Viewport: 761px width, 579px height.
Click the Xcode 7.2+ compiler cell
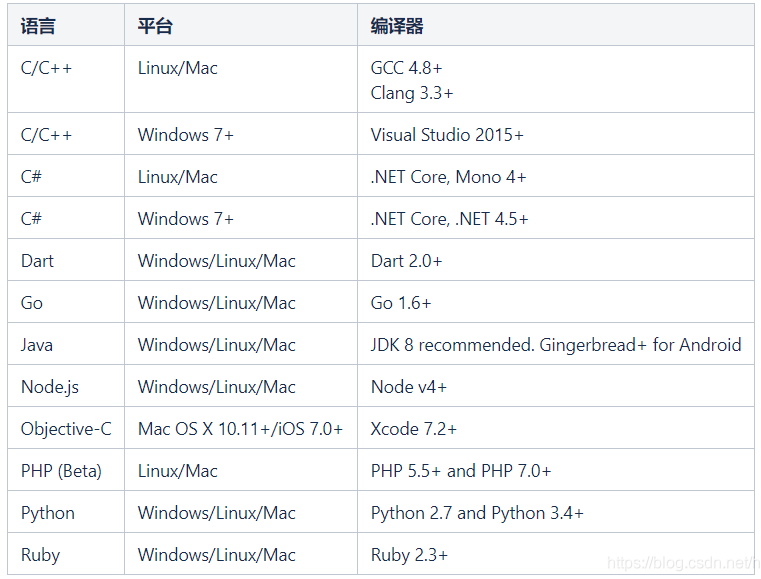[413, 429]
